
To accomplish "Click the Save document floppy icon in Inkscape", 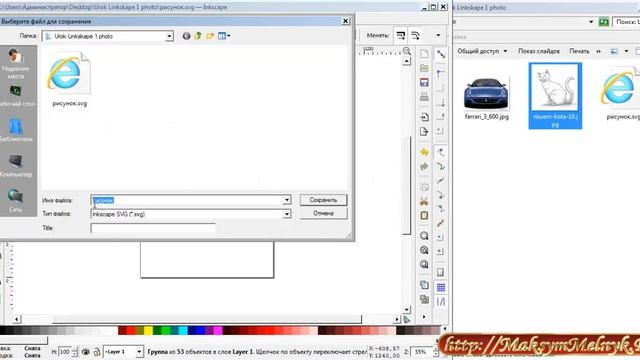I will (x=424, y=82).
